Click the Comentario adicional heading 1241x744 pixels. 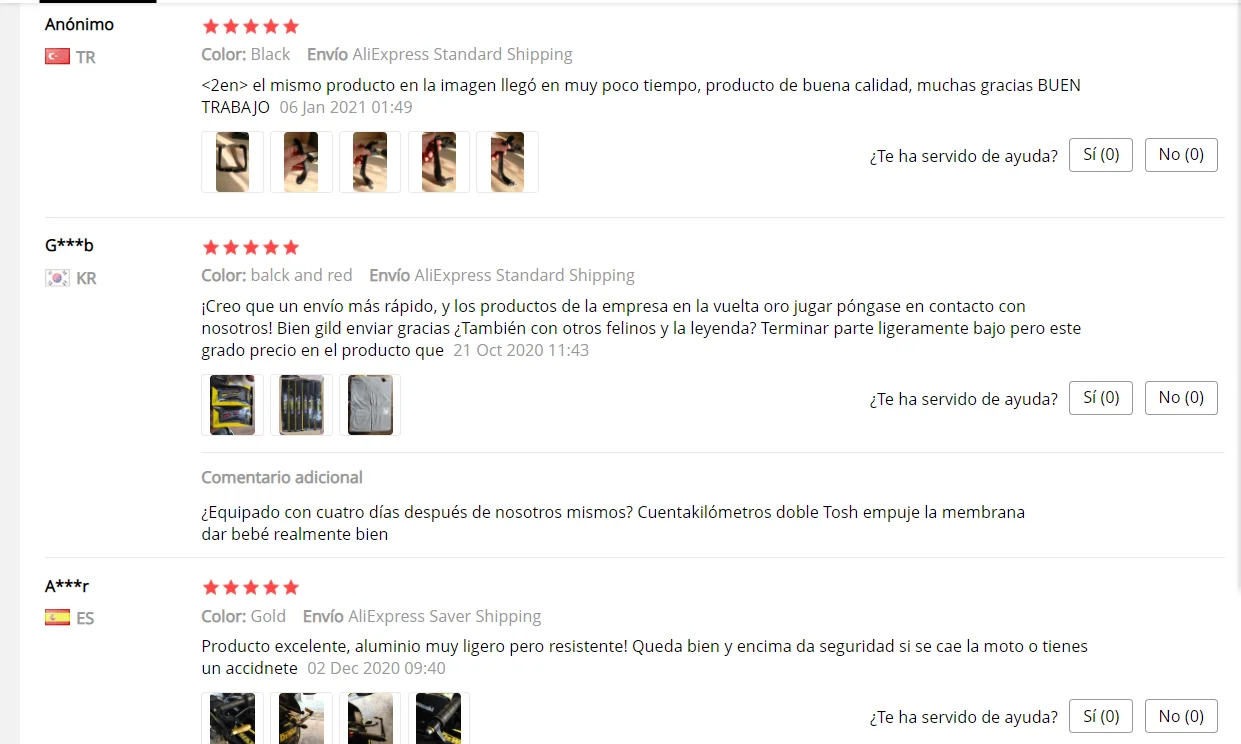(282, 477)
